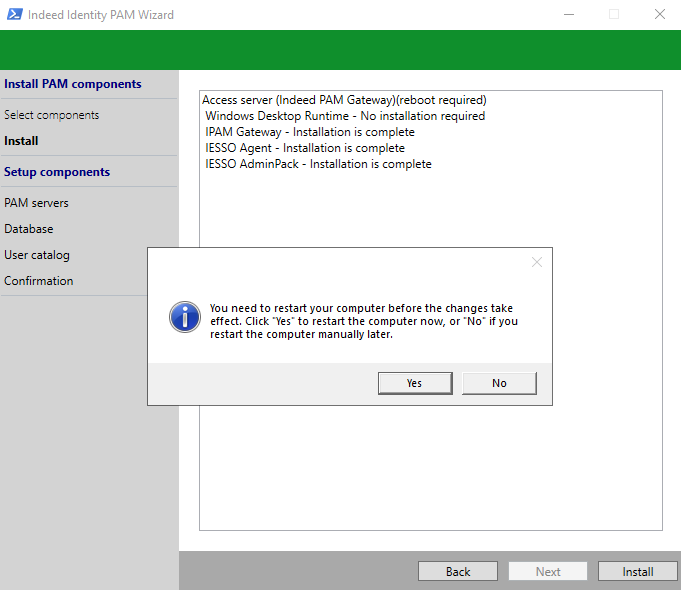Choose No to restart manually later

tap(499, 383)
